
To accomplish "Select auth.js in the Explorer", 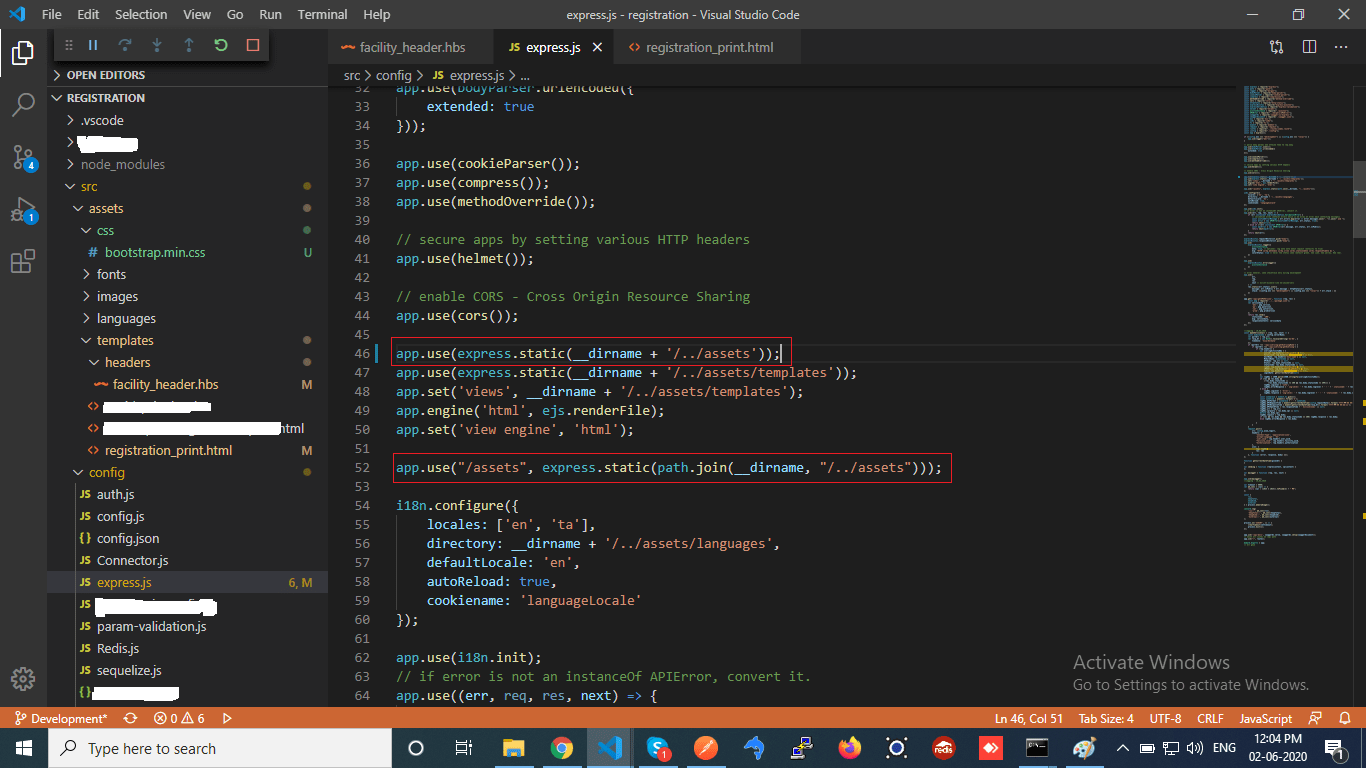I will 118,494.
